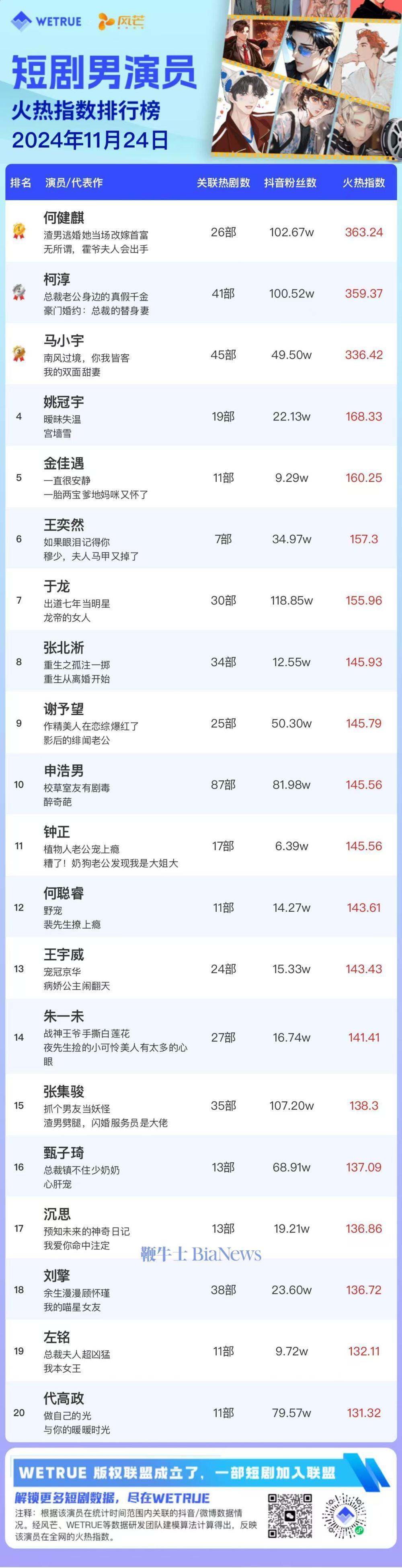The width and height of the screenshot is (402, 1568).
Task: Click the gold medal beside 何健麒
Action: point(19,231)
